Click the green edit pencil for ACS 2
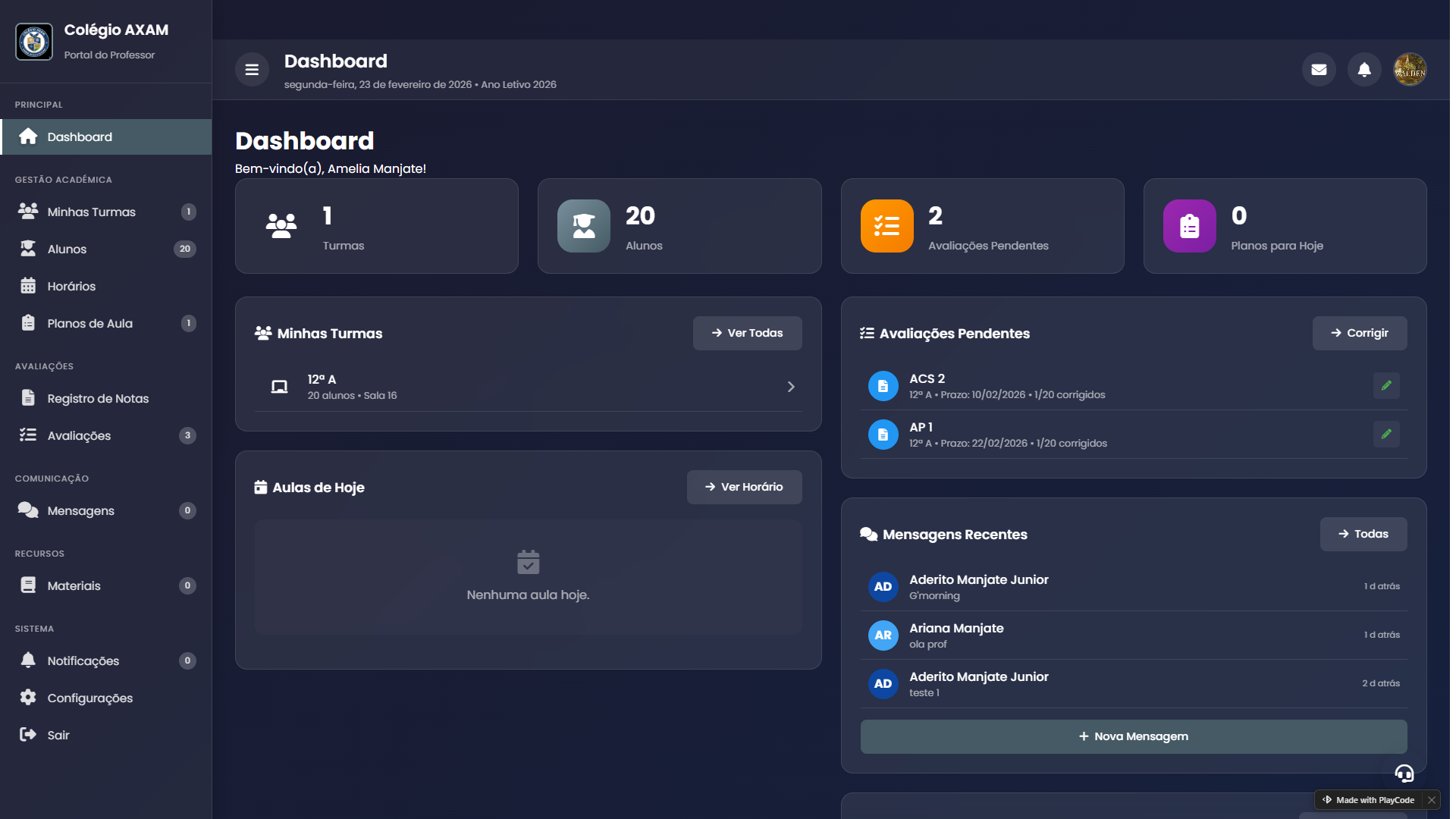The height and width of the screenshot is (819, 1456). point(1386,386)
